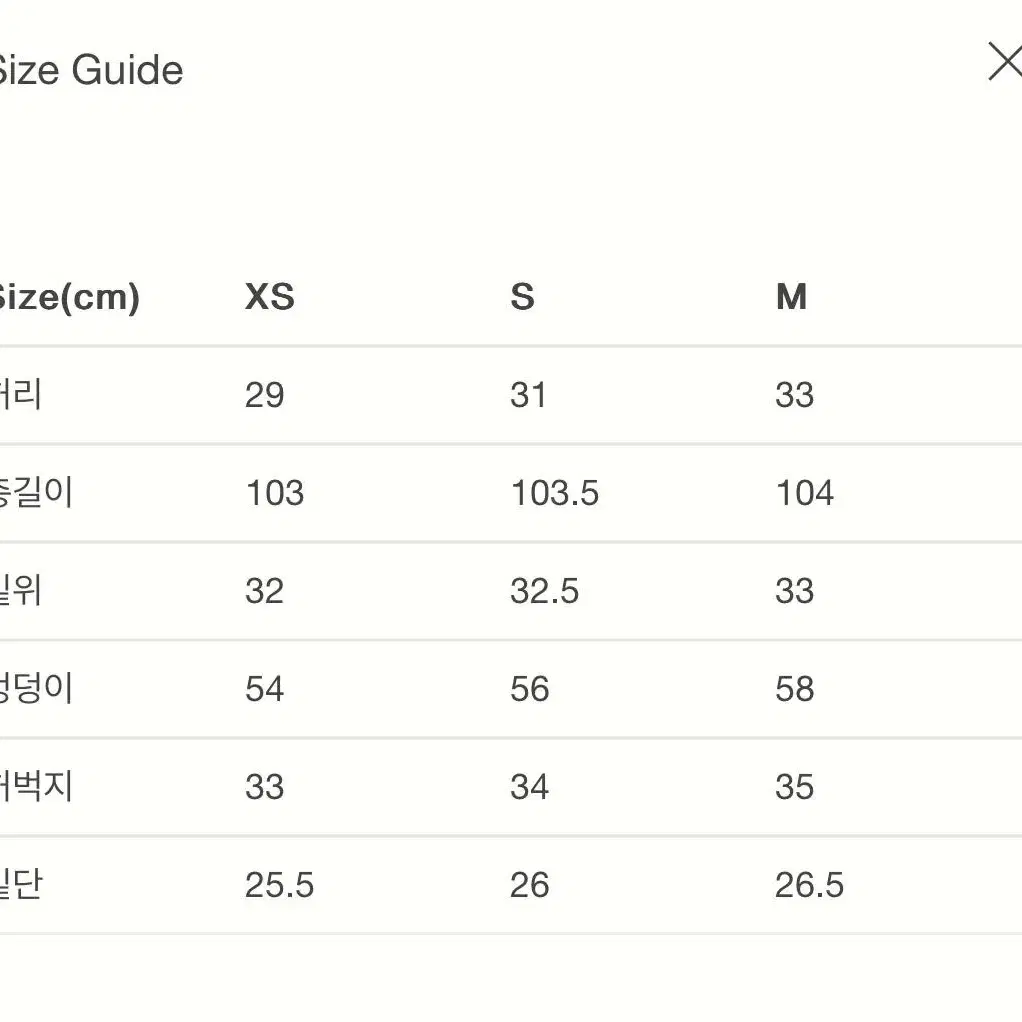
Task: Click the Size Guide title
Action: [x=90, y=70]
